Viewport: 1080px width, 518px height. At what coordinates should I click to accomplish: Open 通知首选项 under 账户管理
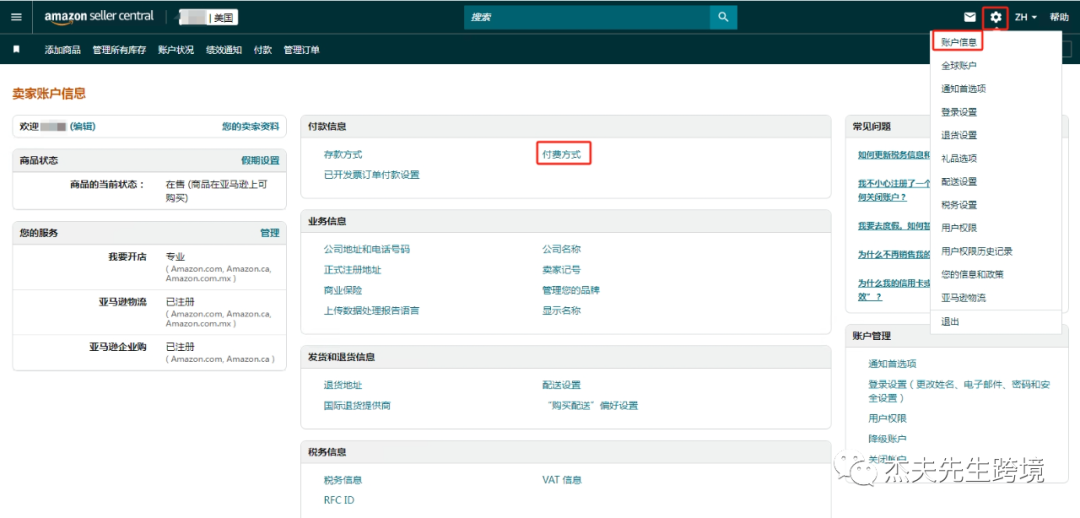(892, 364)
